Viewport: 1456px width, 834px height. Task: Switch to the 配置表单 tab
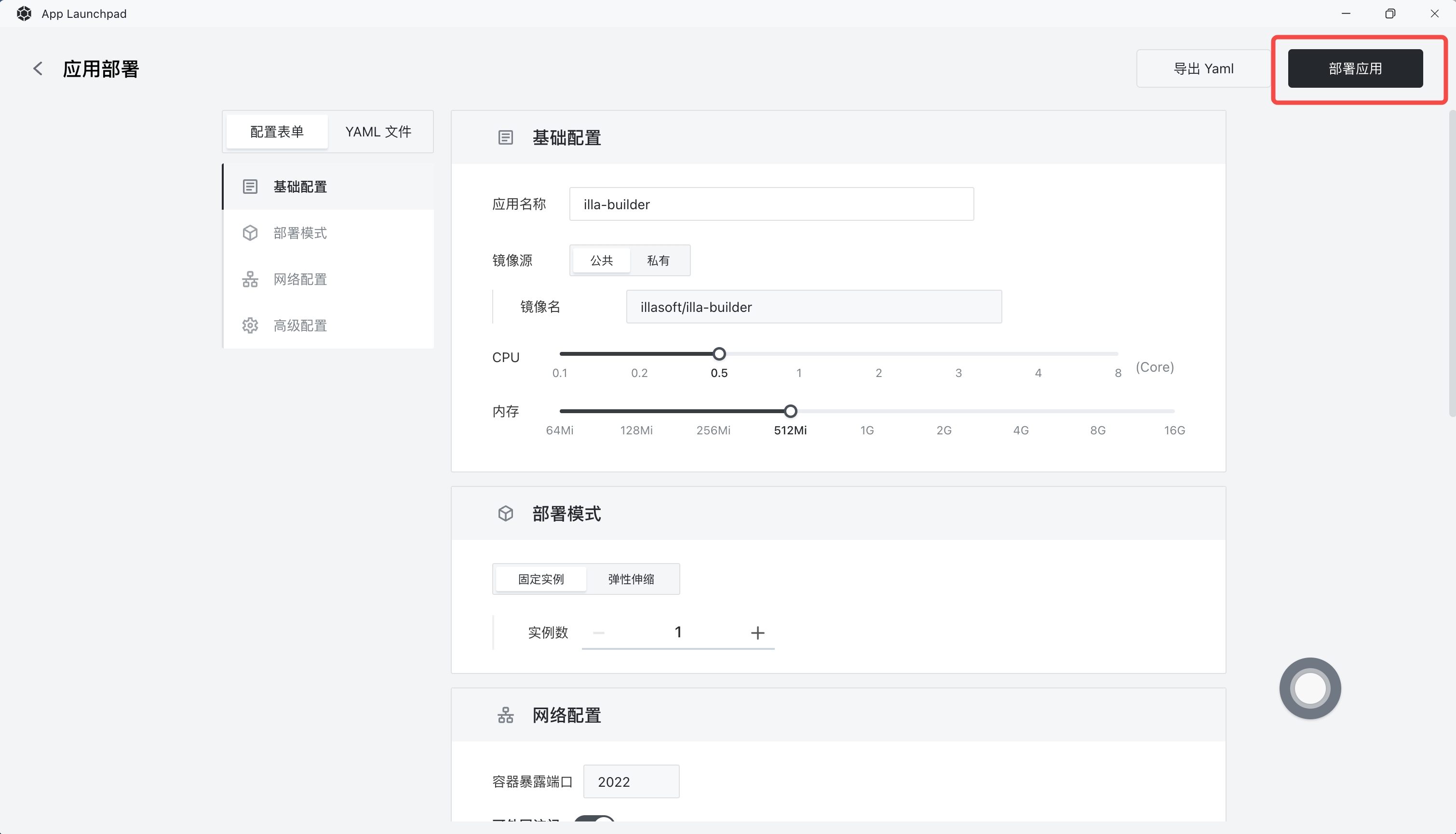[277, 132]
